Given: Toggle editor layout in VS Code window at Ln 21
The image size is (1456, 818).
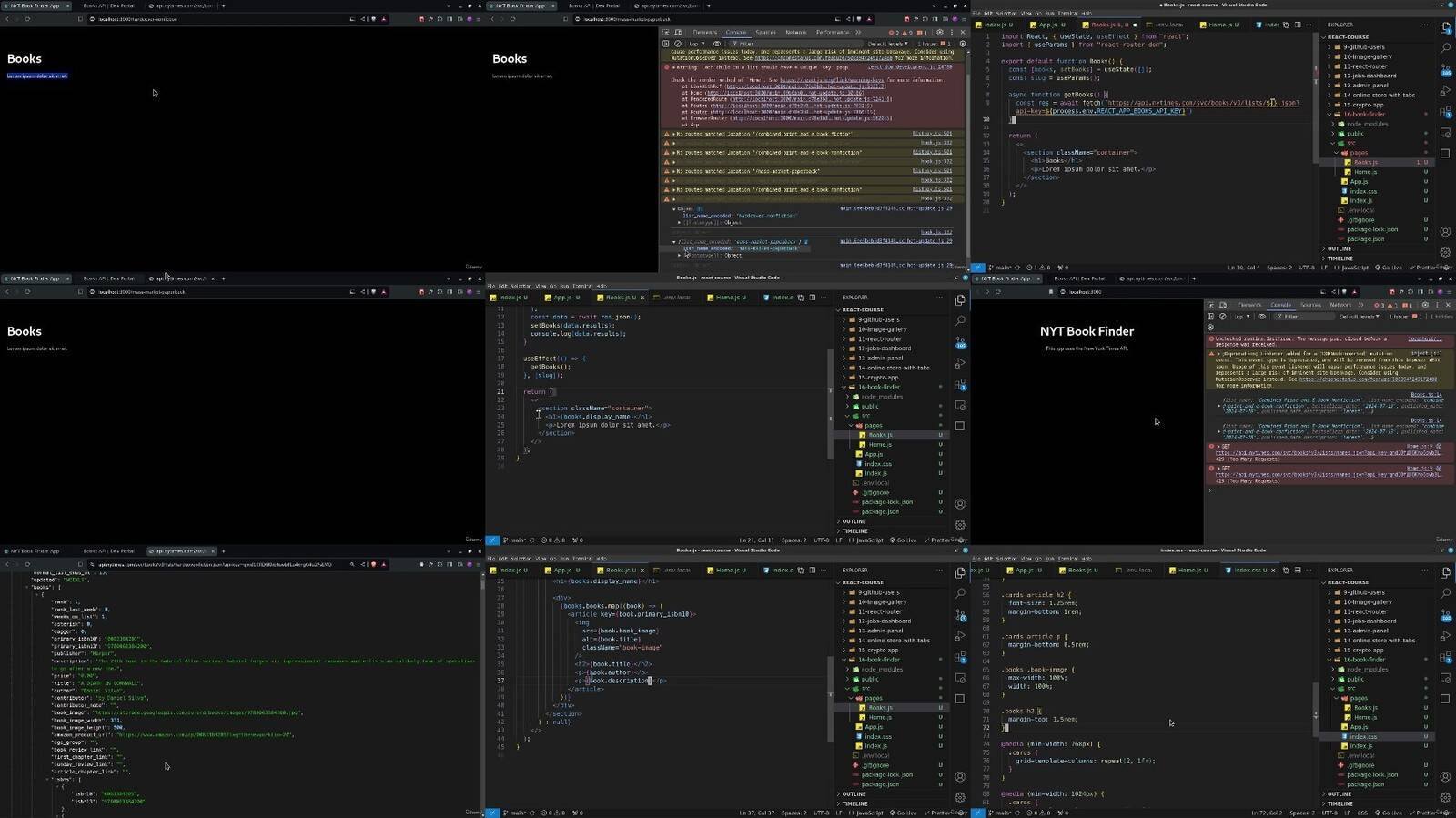Looking at the screenshot, I should click(x=813, y=298).
